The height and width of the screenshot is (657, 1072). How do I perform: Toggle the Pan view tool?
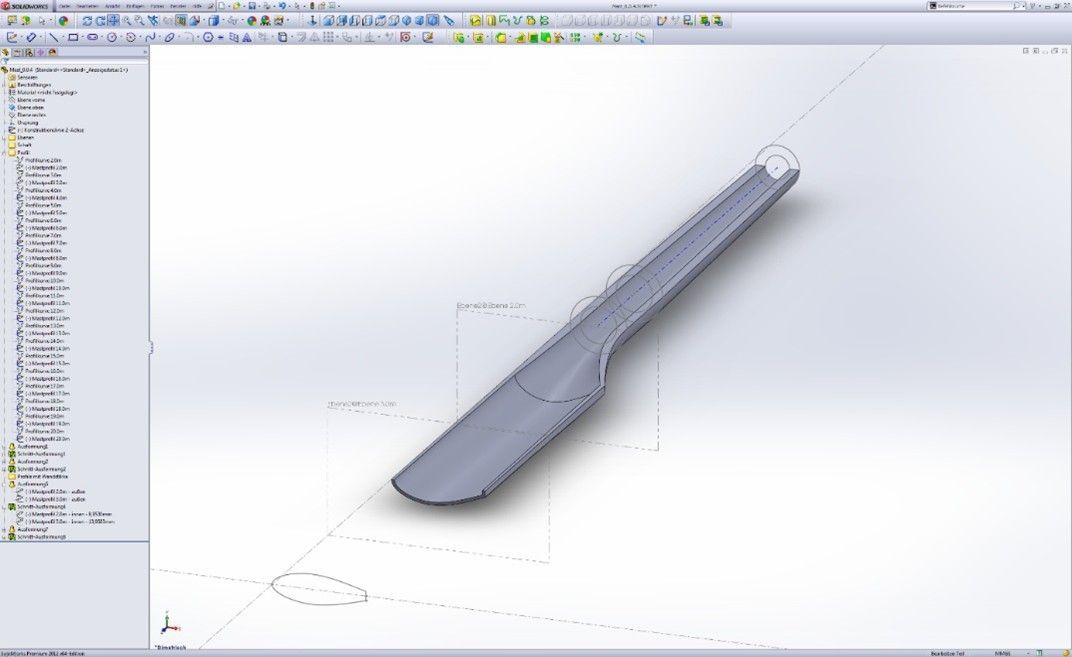(113, 21)
